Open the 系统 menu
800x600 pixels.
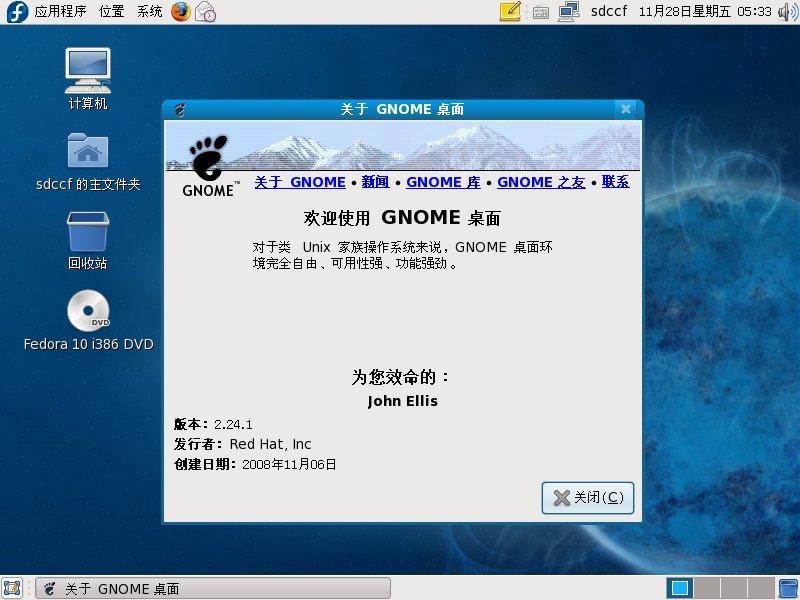(x=150, y=12)
